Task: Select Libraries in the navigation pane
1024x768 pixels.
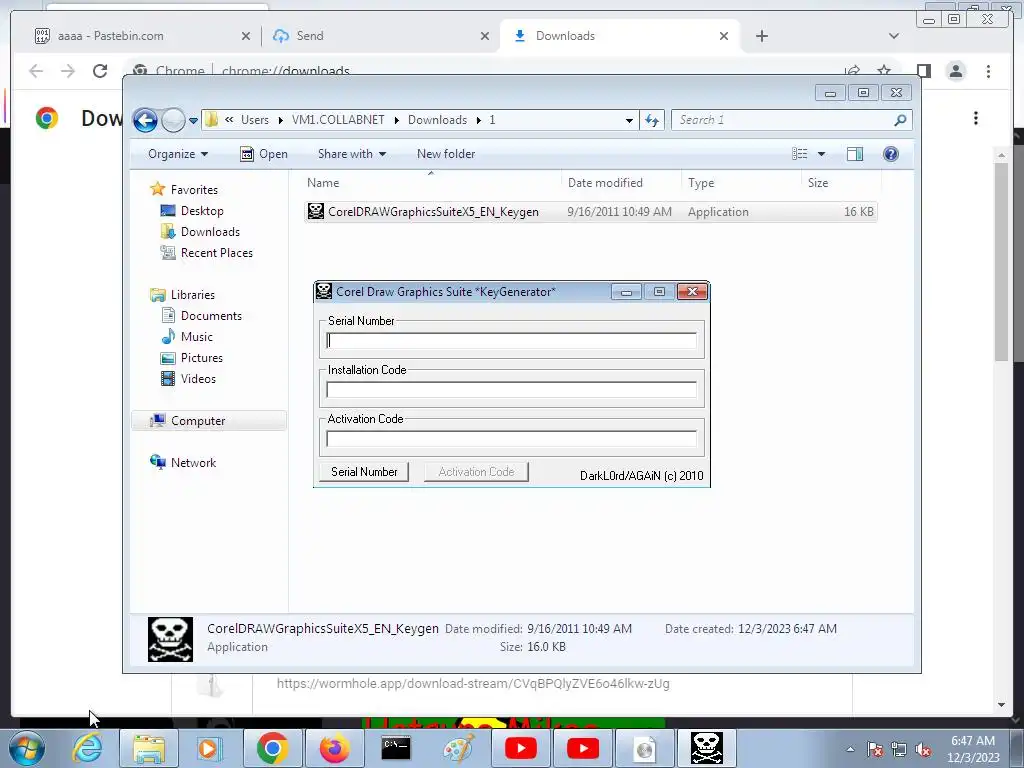Action: 193,295
